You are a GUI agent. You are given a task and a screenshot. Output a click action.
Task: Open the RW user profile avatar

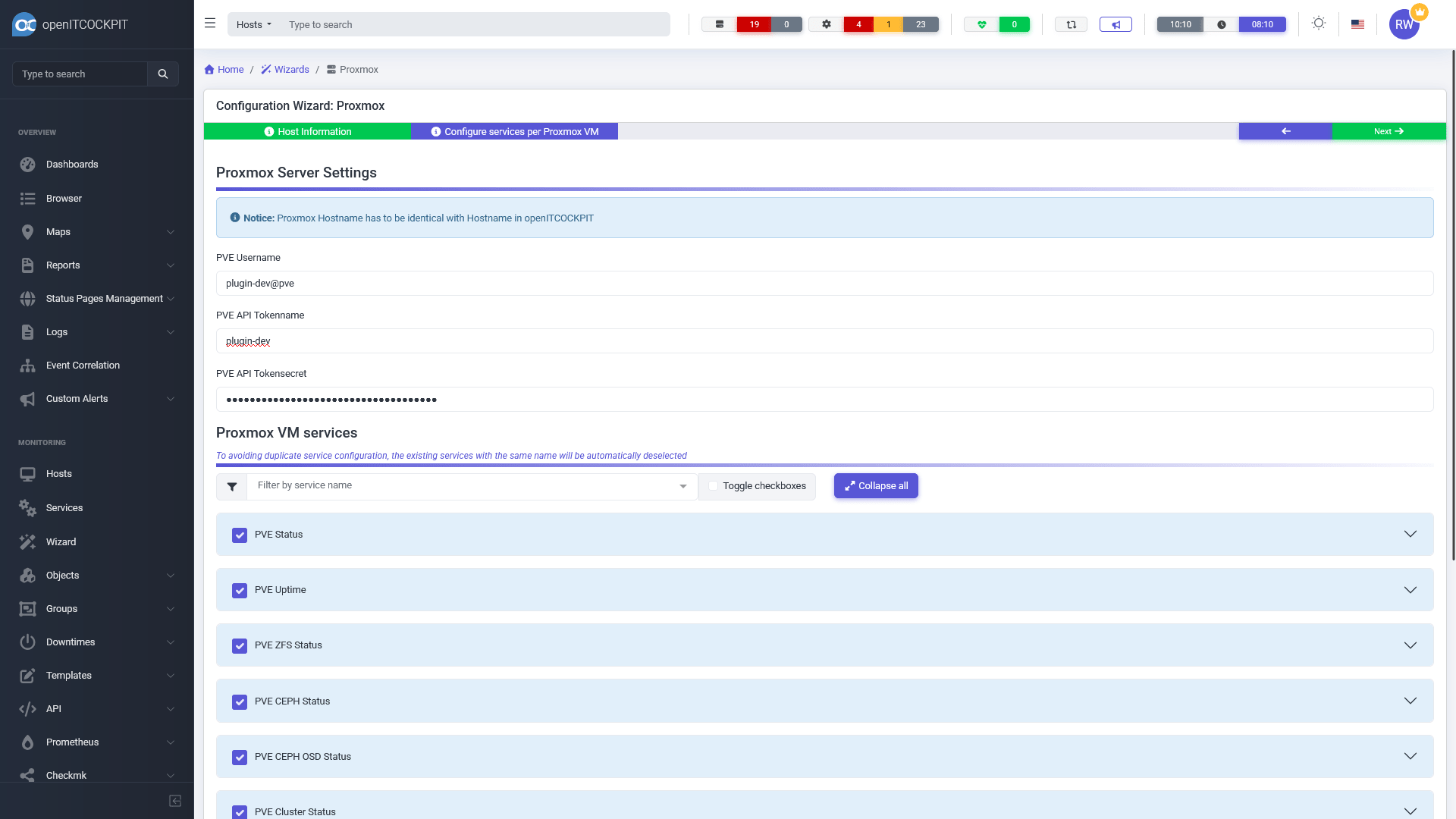click(1404, 24)
